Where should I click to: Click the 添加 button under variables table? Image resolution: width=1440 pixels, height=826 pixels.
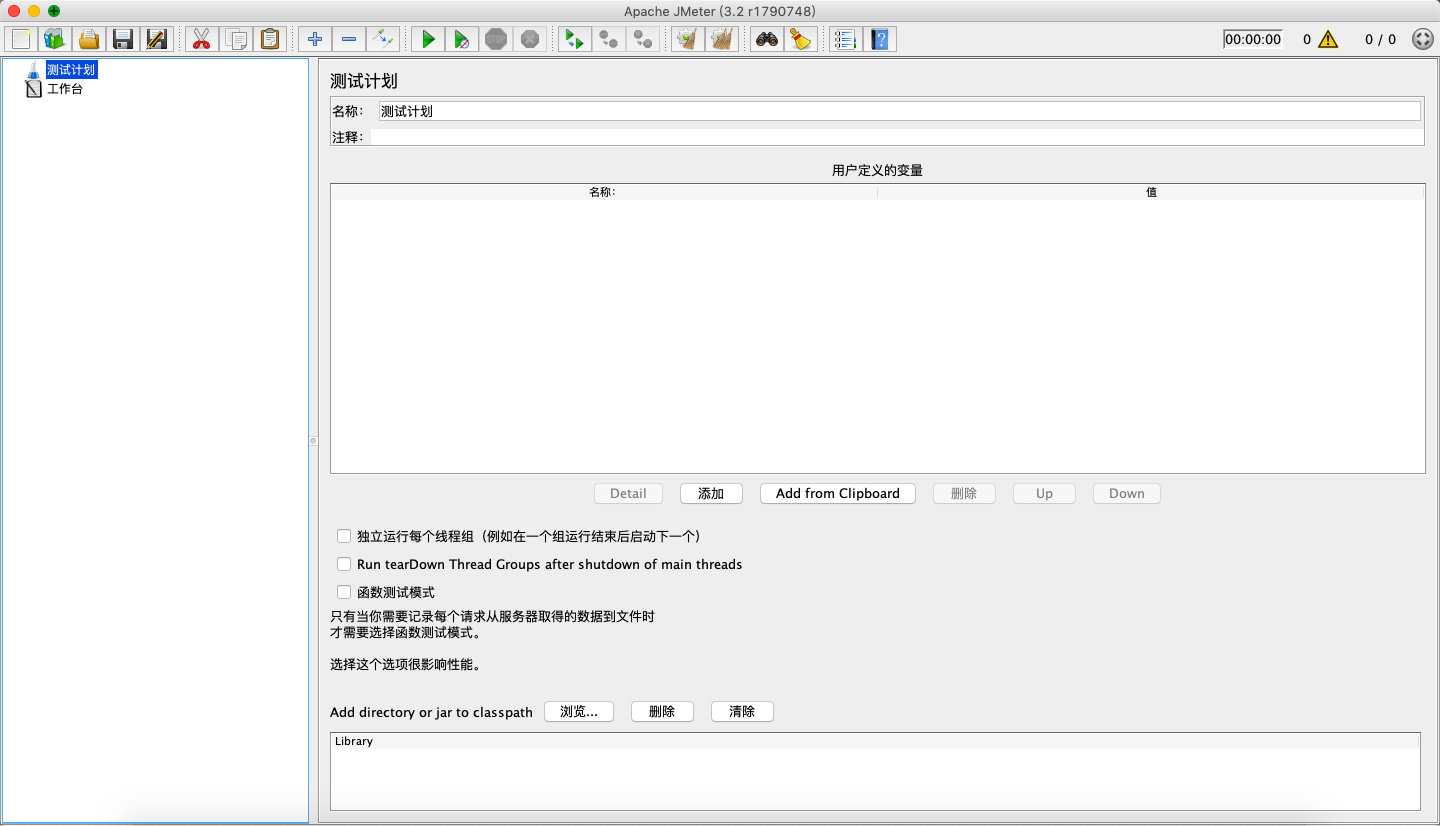[x=711, y=493]
